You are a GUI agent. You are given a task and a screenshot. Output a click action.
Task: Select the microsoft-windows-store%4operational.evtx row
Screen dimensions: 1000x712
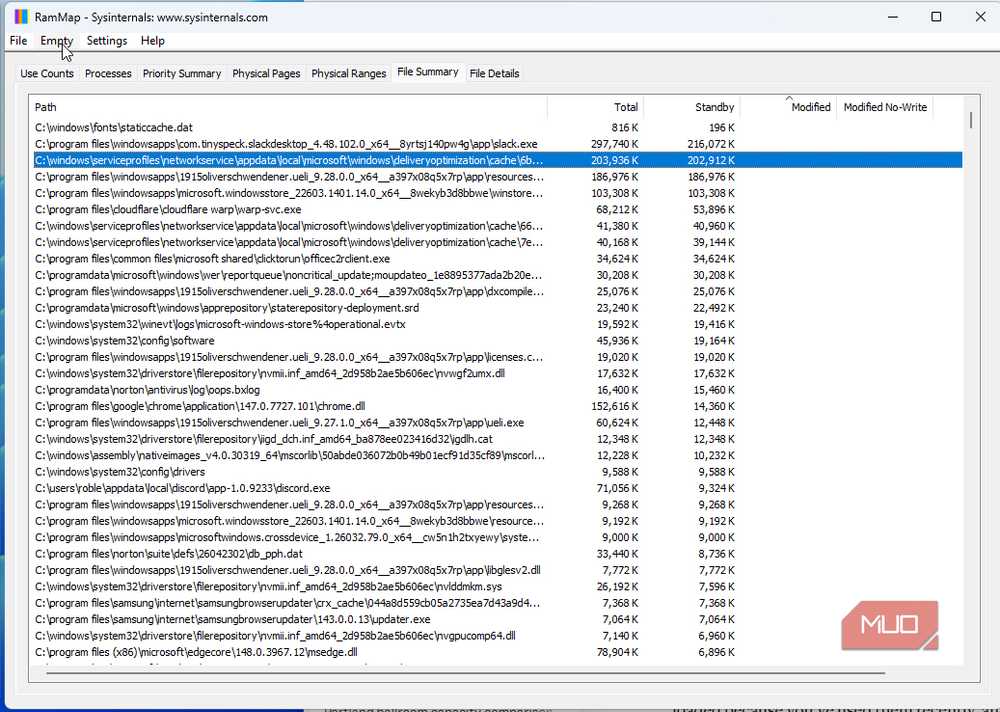[497, 324]
